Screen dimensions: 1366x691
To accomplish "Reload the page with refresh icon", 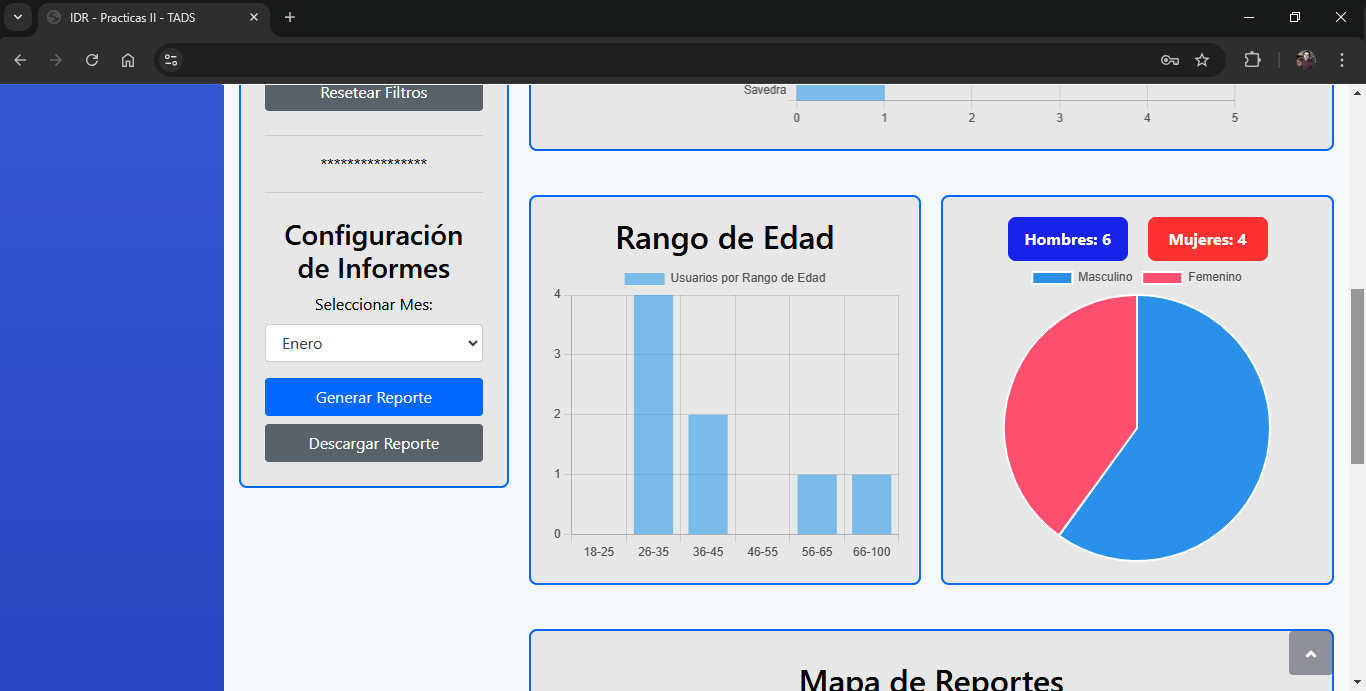I will pyautogui.click(x=92, y=60).
